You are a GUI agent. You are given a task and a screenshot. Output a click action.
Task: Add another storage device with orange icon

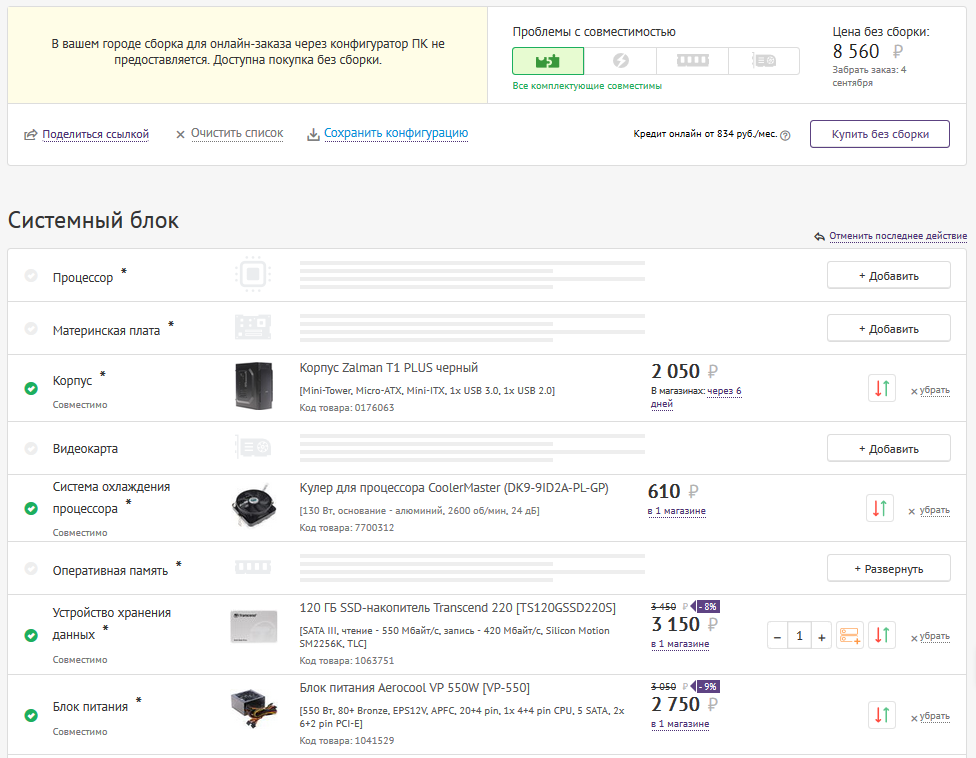(x=849, y=635)
